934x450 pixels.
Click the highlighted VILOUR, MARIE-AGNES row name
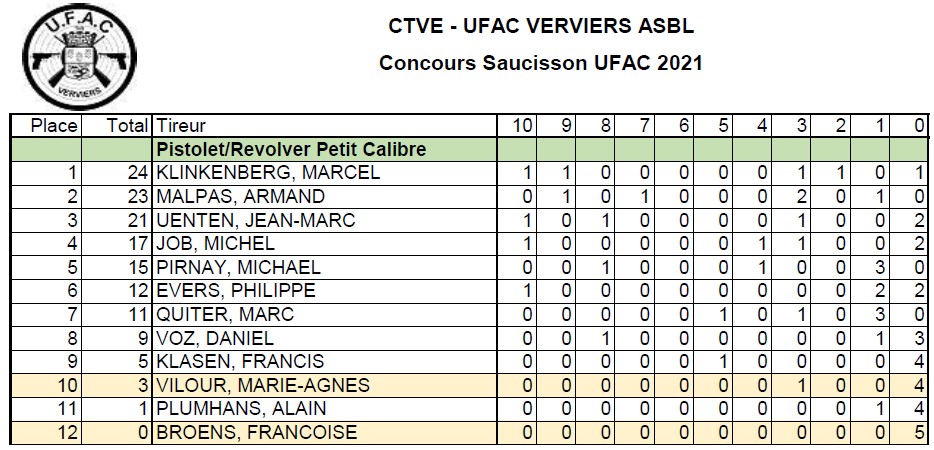point(263,386)
